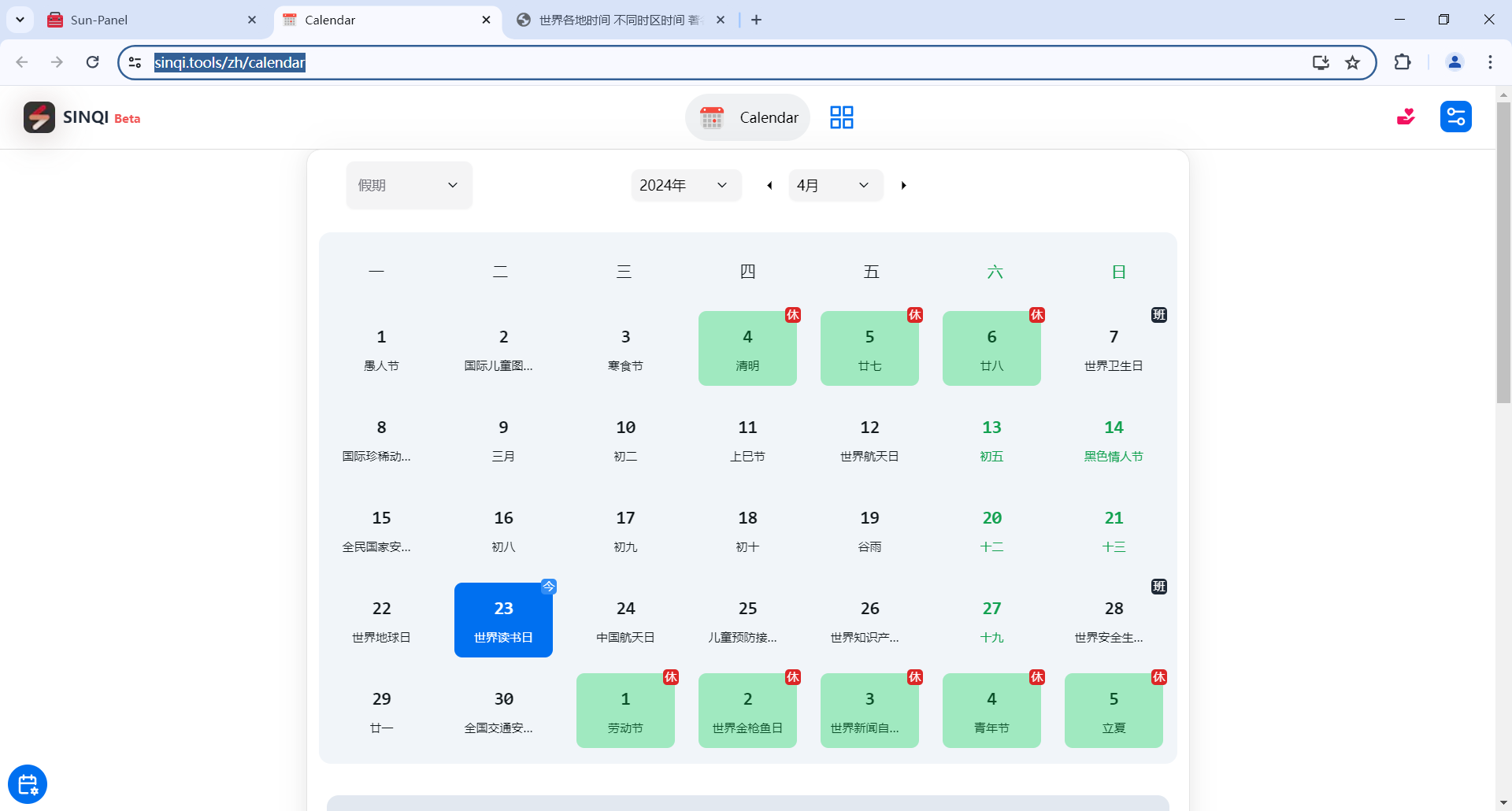Select April 30 全国交通安全 date
The image size is (1512, 811).
click(503, 711)
